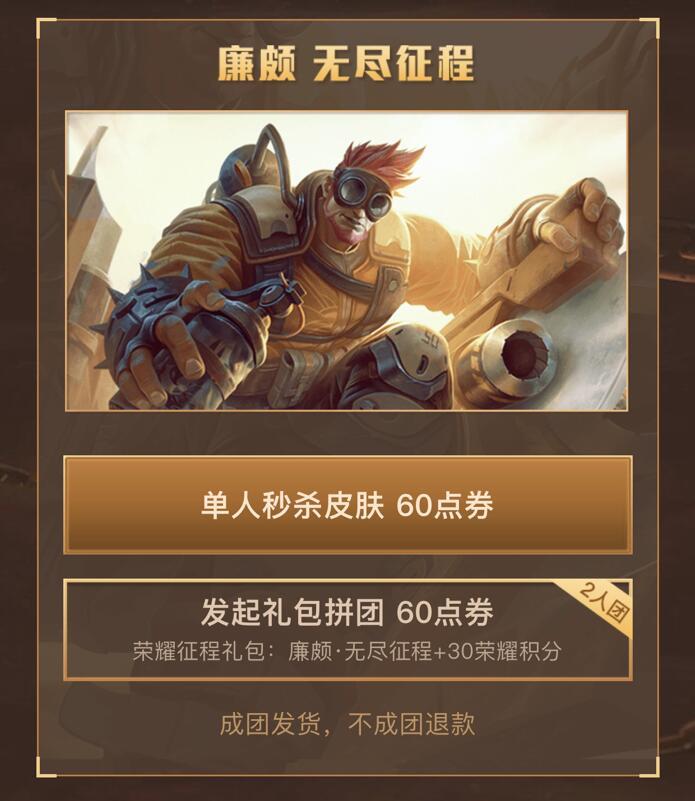Start the 发起礼包拼团 group purchase
The image size is (695, 801).
click(348, 629)
